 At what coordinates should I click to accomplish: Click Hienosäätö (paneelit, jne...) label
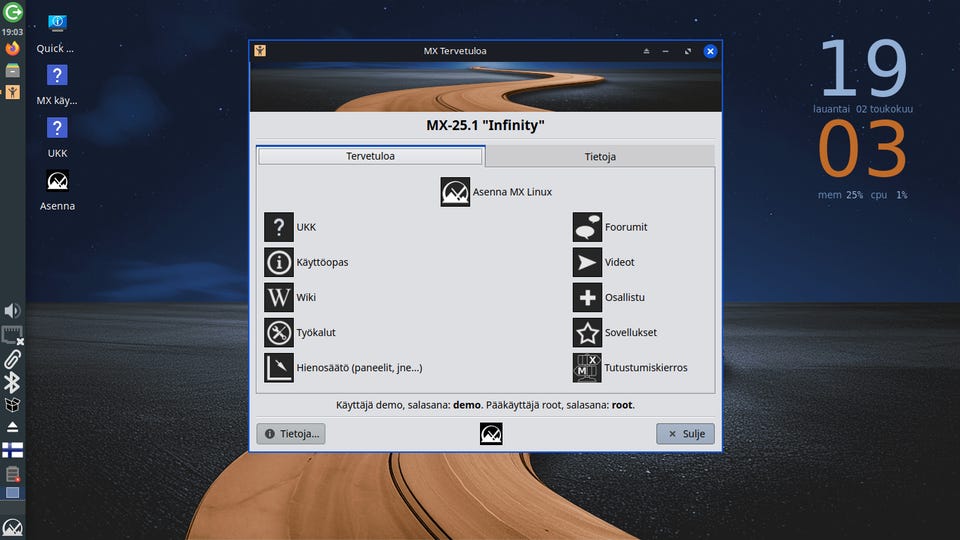coord(359,367)
